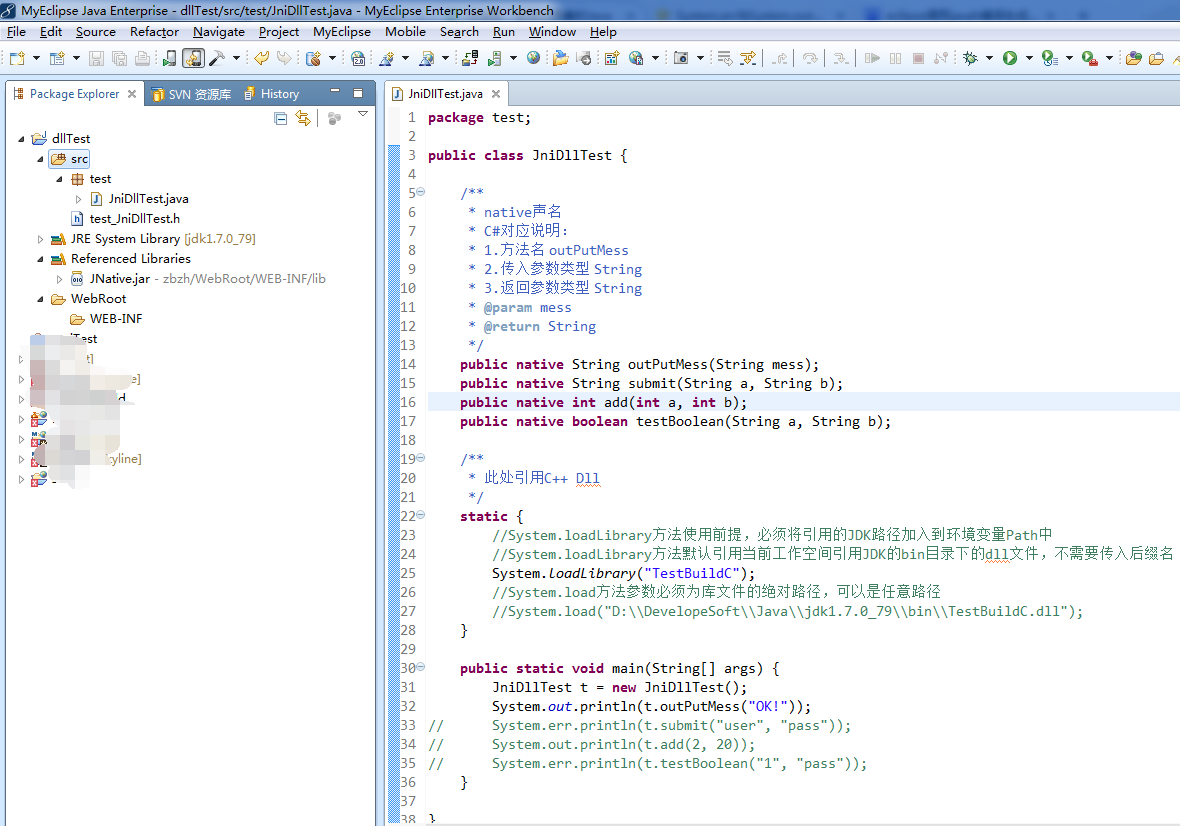Switch to the History tab
The width and height of the screenshot is (1180, 826).
click(272, 94)
